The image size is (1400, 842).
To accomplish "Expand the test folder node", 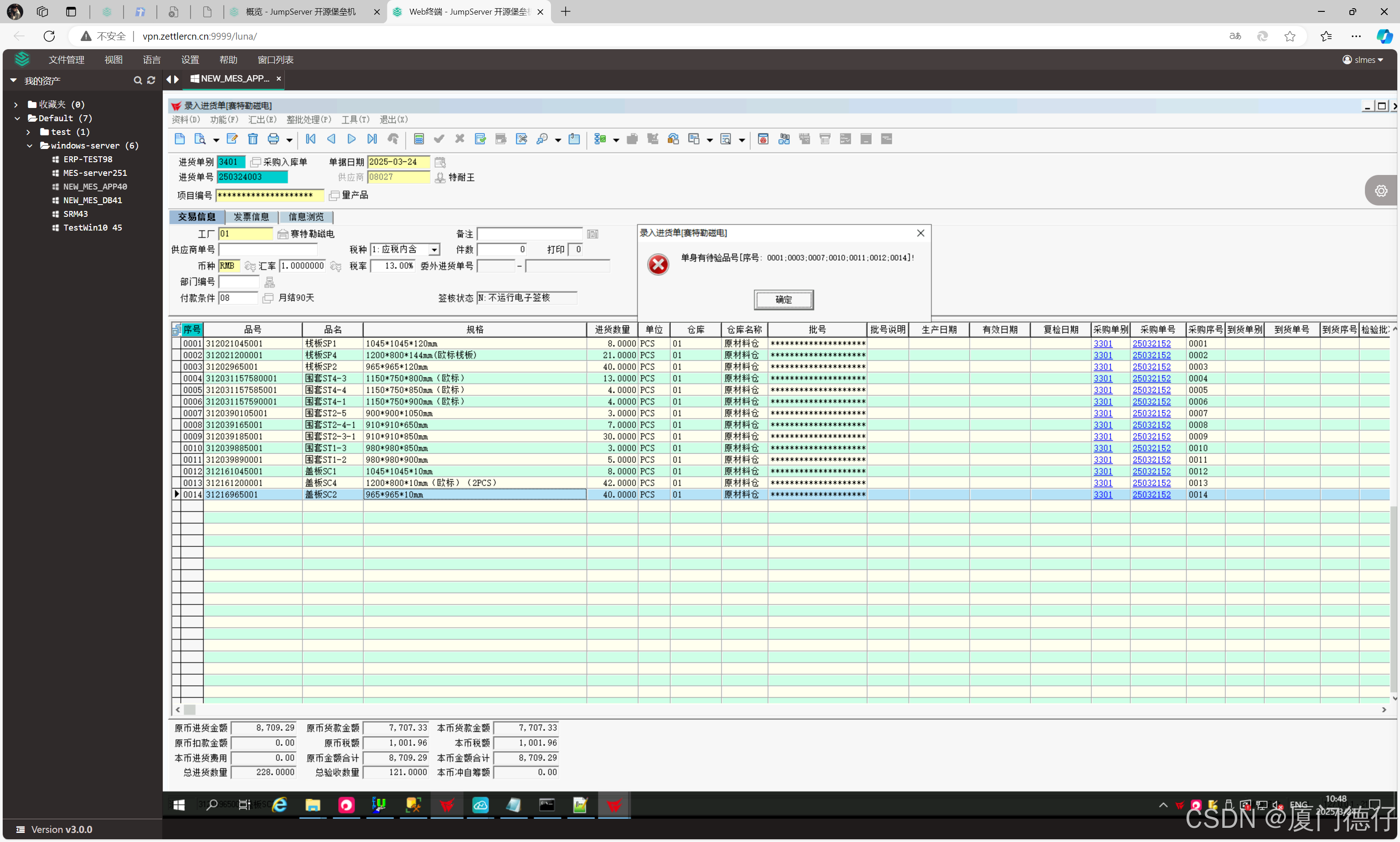I will pos(28,132).
